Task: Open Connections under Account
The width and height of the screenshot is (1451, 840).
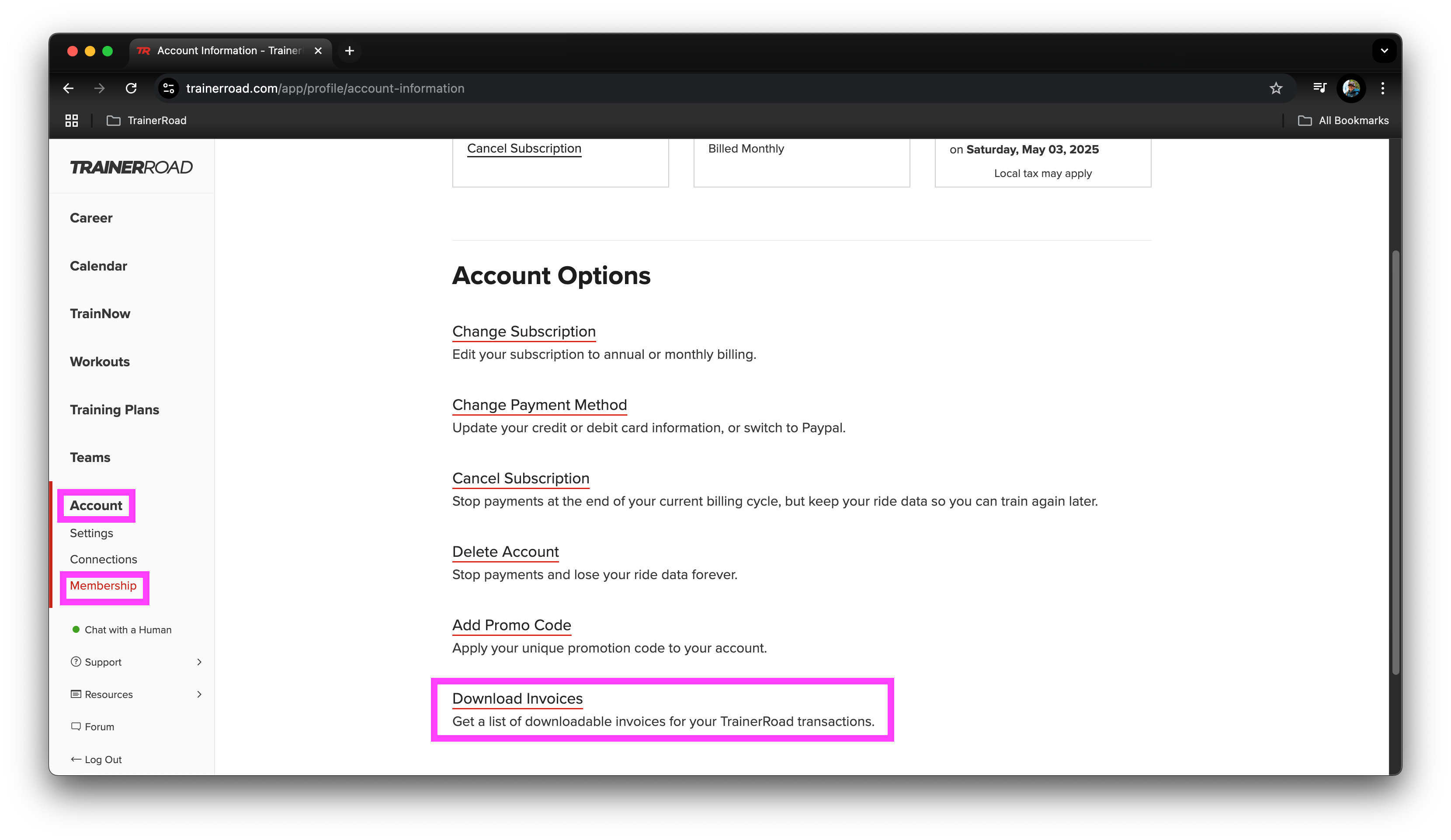Action: pyautogui.click(x=104, y=559)
